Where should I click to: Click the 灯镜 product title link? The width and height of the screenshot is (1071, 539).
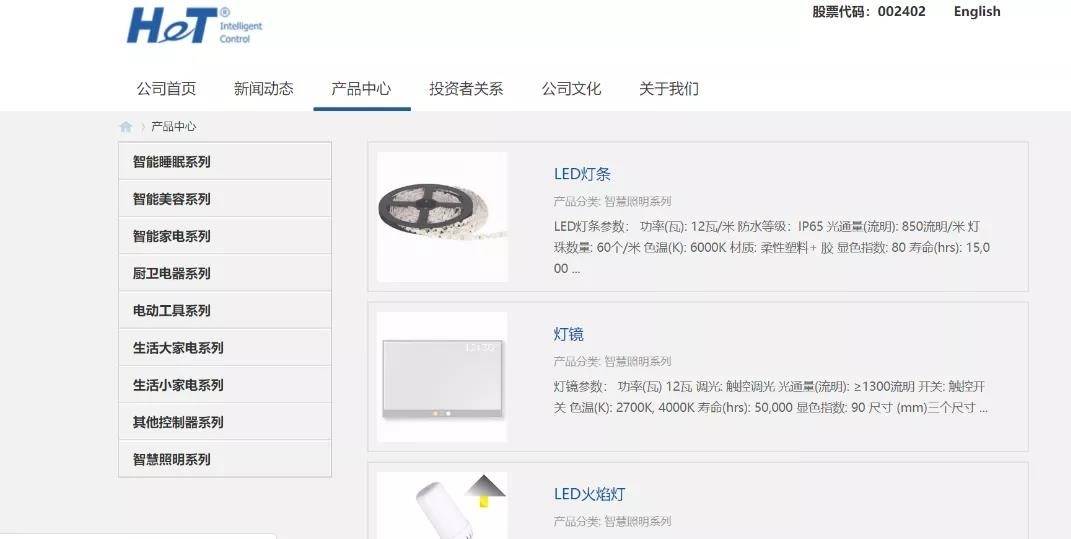pyautogui.click(x=568, y=334)
